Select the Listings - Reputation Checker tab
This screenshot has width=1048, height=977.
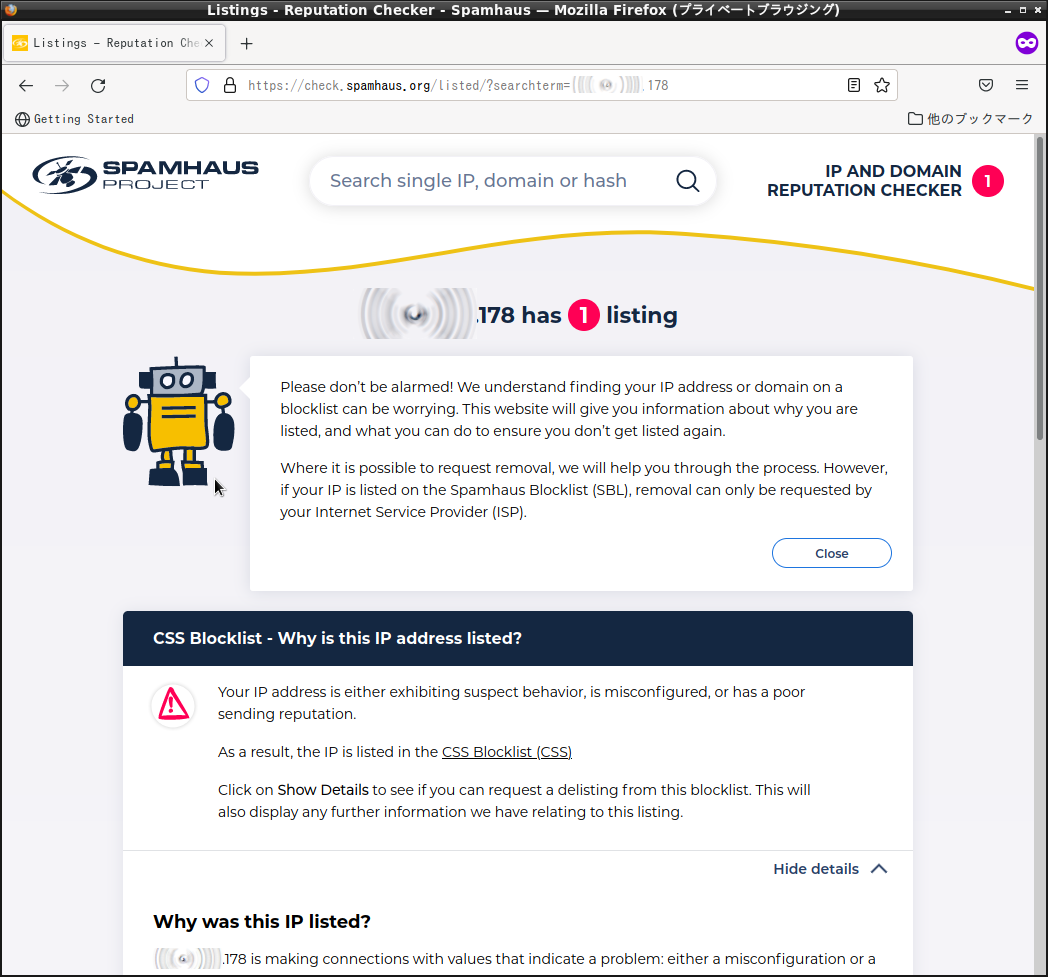[114, 43]
